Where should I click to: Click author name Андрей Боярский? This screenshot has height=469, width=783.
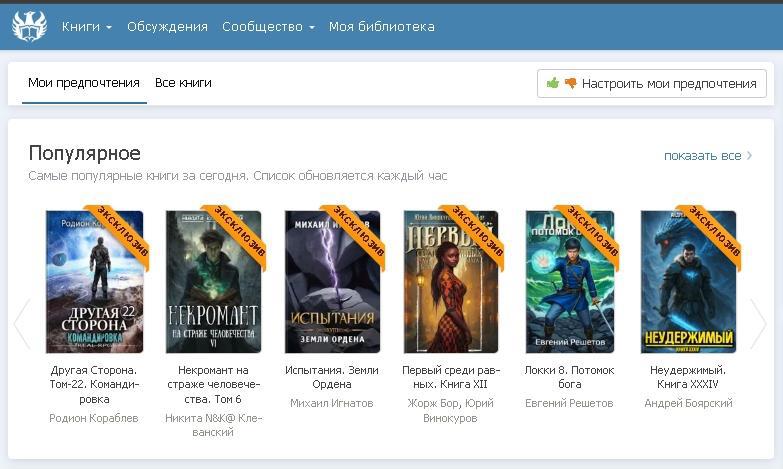point(688,403)
